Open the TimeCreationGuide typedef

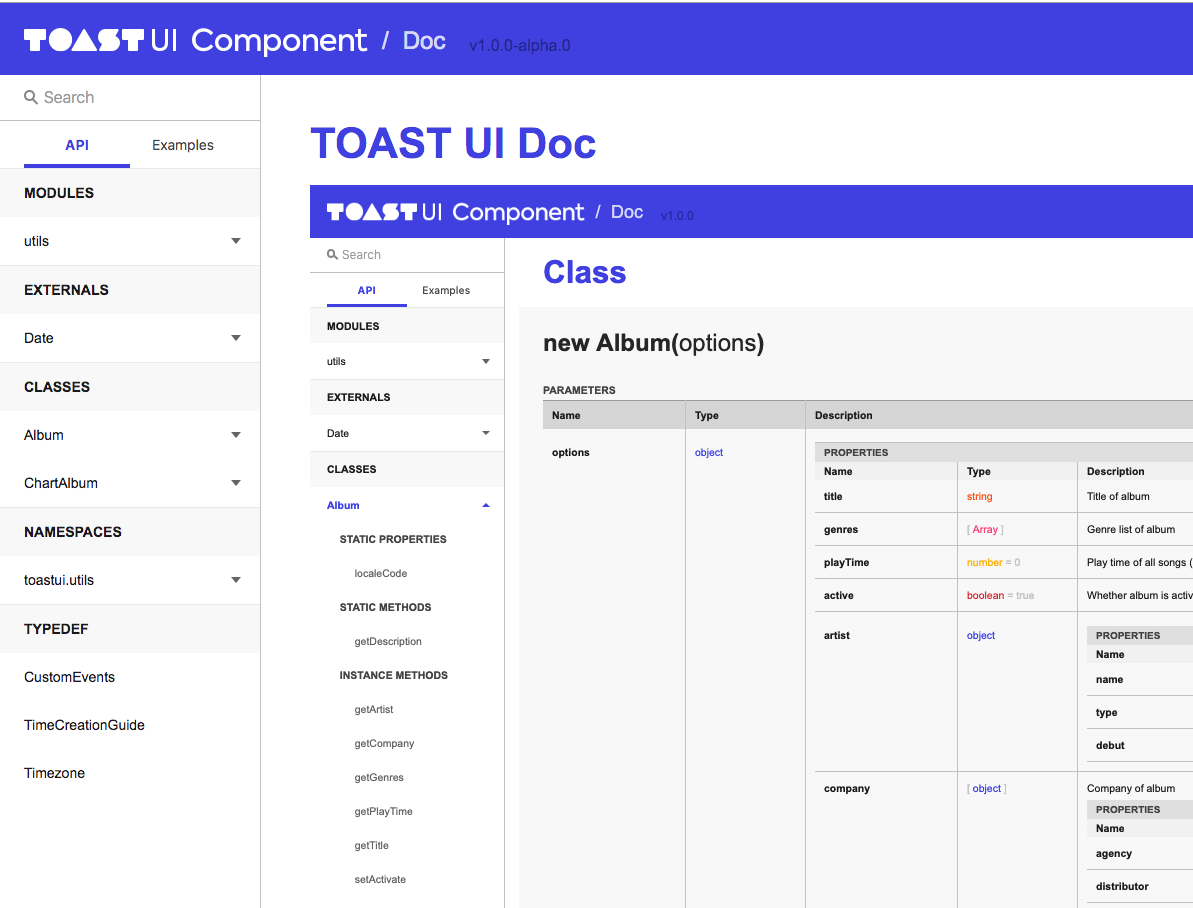pos(84,725)
